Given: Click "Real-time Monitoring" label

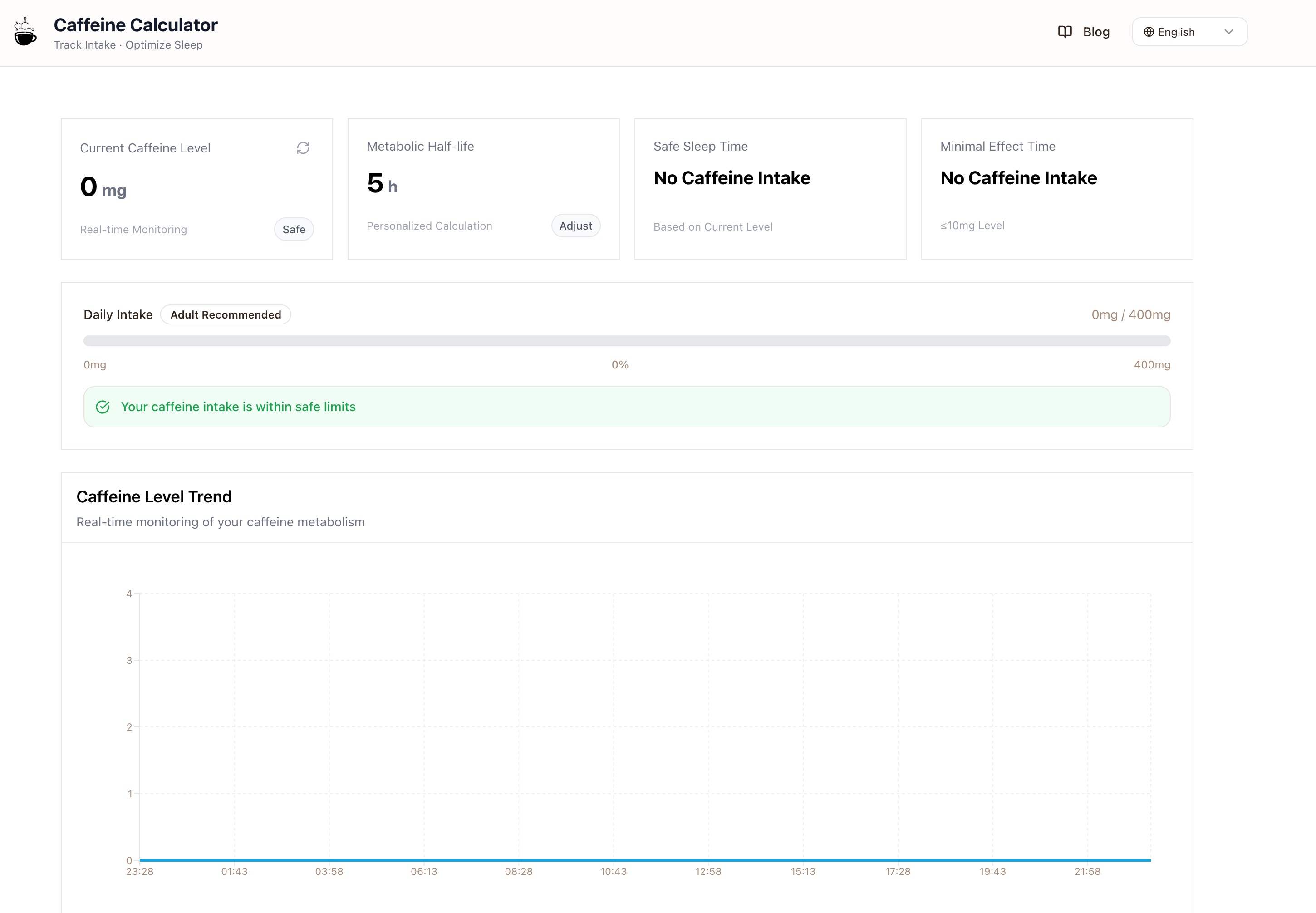Looking at the screenshot, I should [x=133, y=230].
